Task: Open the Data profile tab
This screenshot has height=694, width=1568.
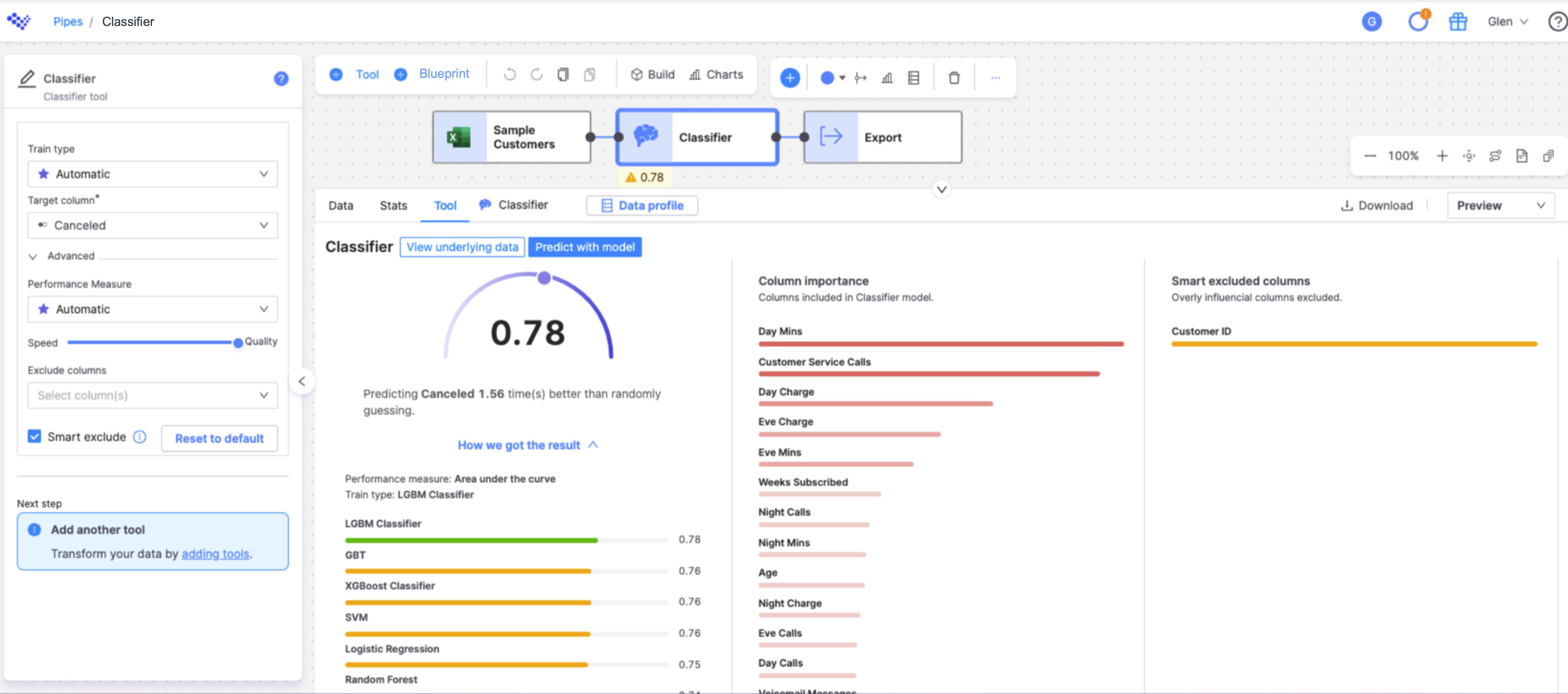Action: coord(642,205)
